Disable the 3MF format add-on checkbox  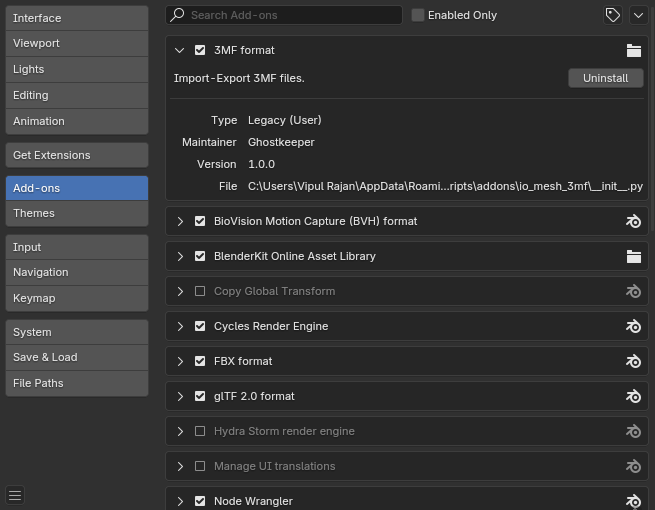200,50
